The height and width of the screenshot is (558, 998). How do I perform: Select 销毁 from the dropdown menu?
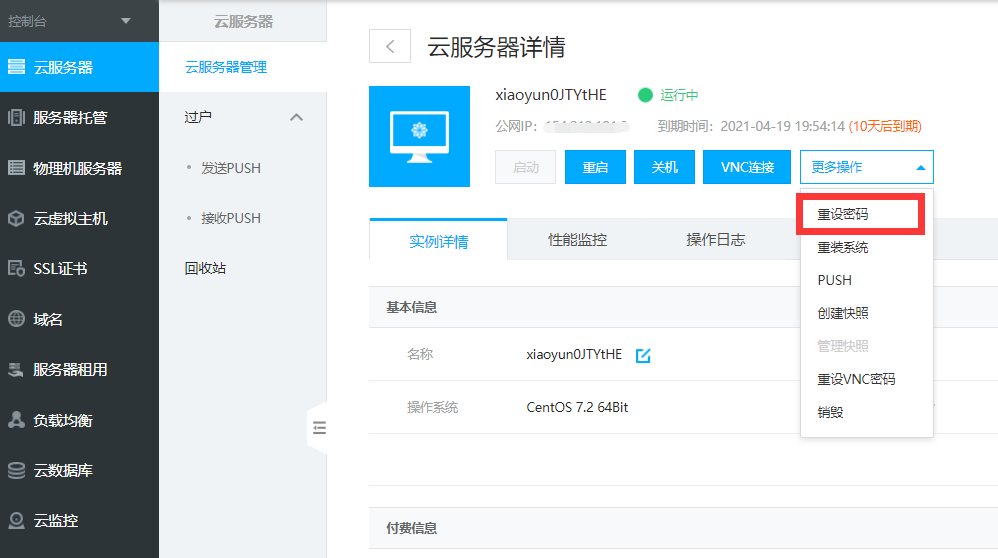[x=830, y=413]
